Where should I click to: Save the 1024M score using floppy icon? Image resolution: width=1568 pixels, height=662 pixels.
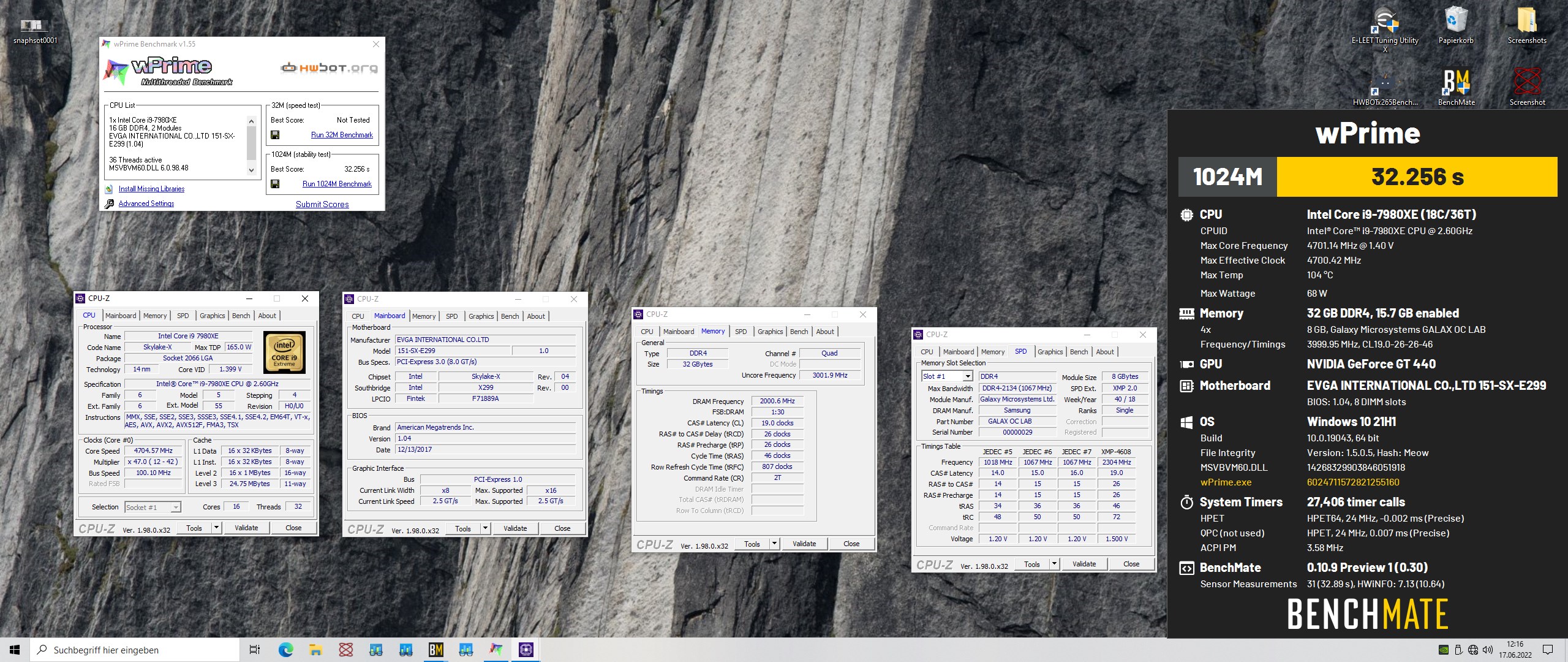point(275,184)
